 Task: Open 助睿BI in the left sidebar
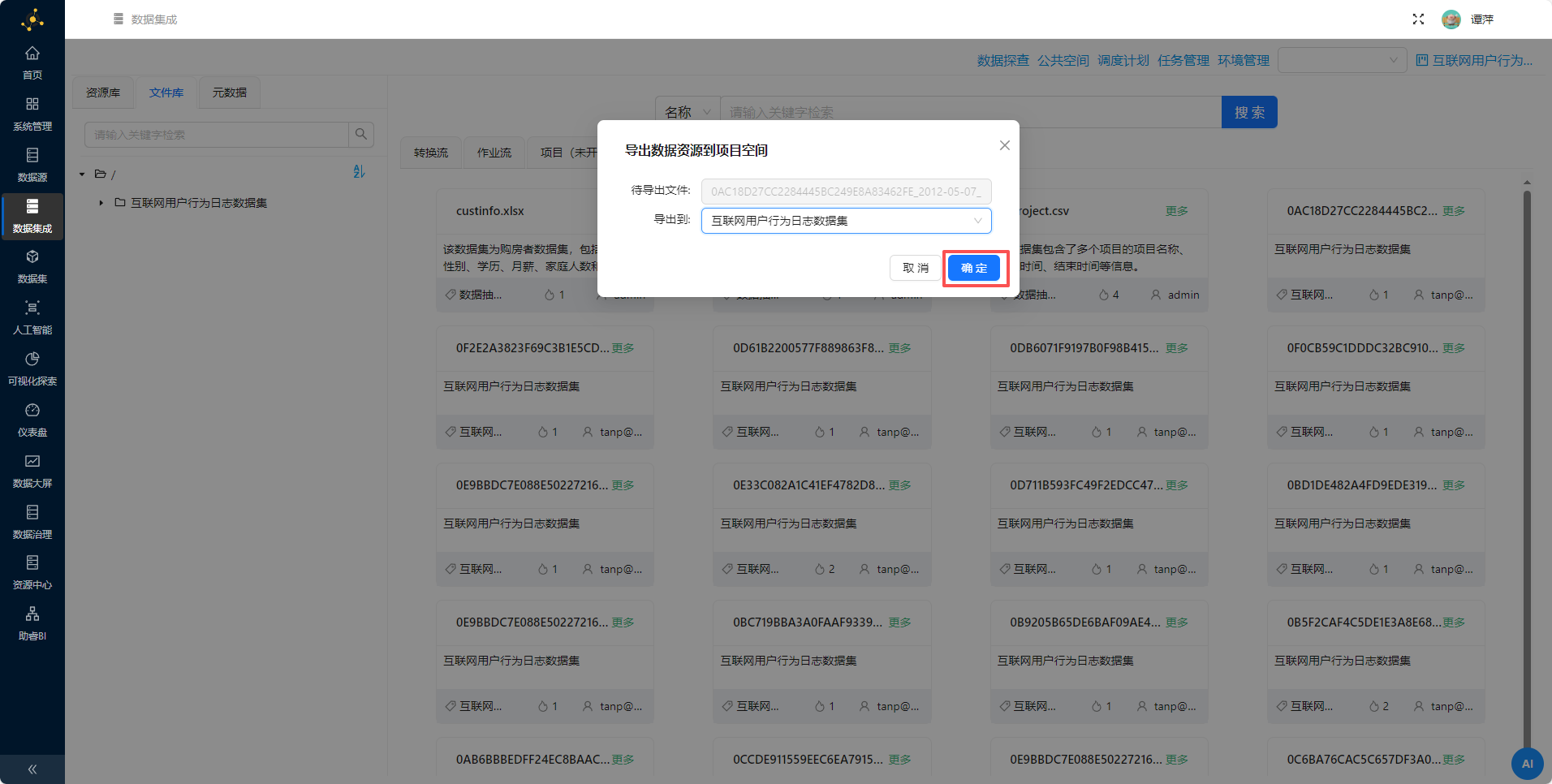(32, 624)
